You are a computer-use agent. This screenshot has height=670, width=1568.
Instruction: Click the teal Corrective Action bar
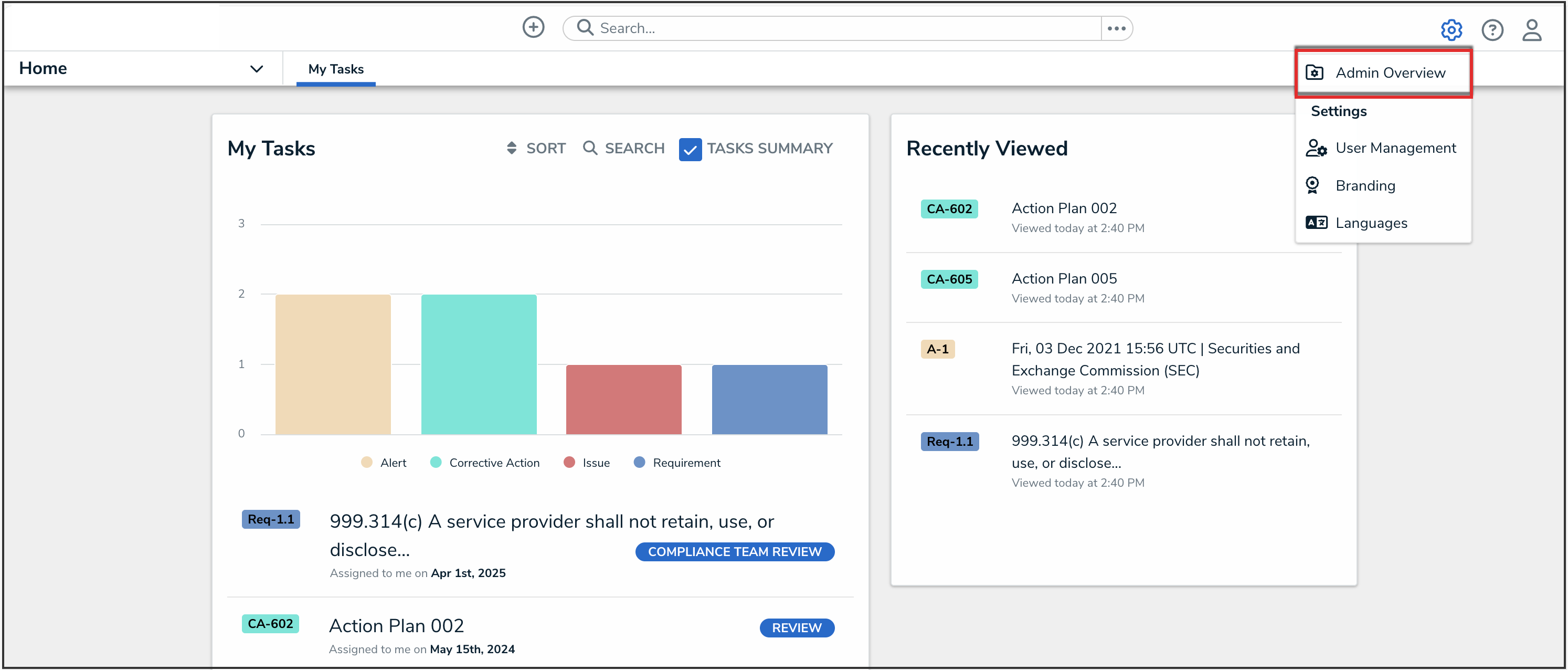pos(479,364)
